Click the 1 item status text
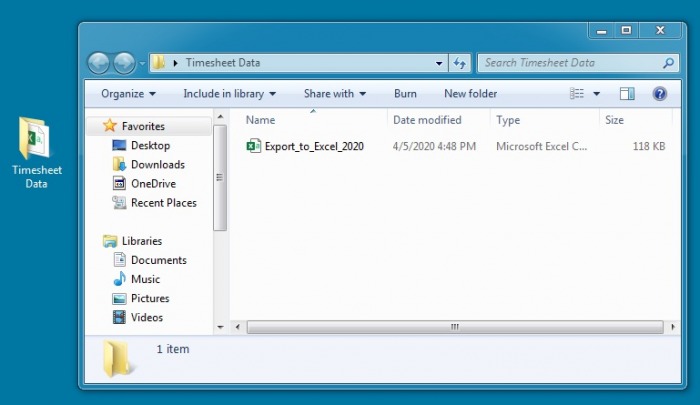 [x=173, y=349]
